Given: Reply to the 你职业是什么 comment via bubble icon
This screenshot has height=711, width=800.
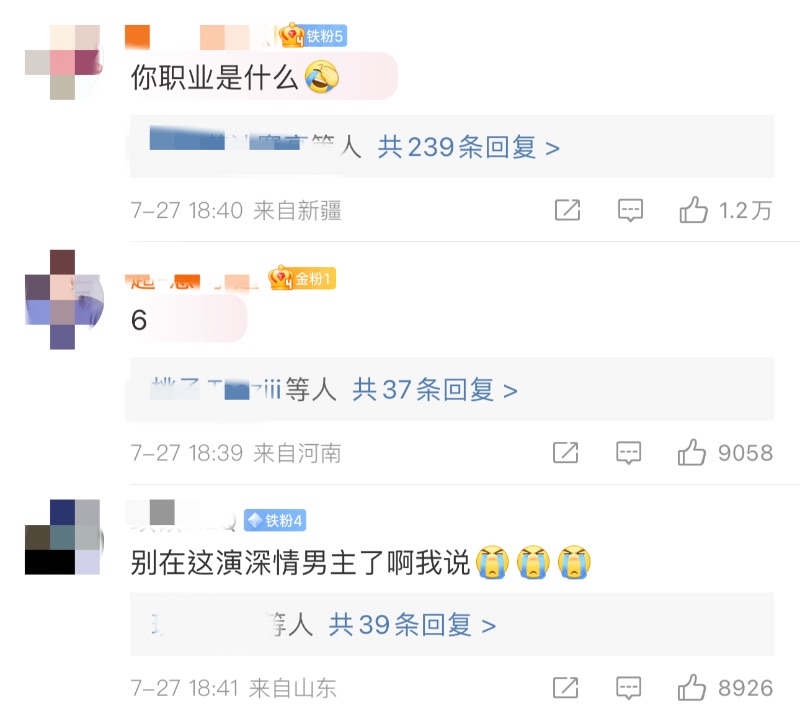Looking at the screenshot, I should [x=631, y=210].
